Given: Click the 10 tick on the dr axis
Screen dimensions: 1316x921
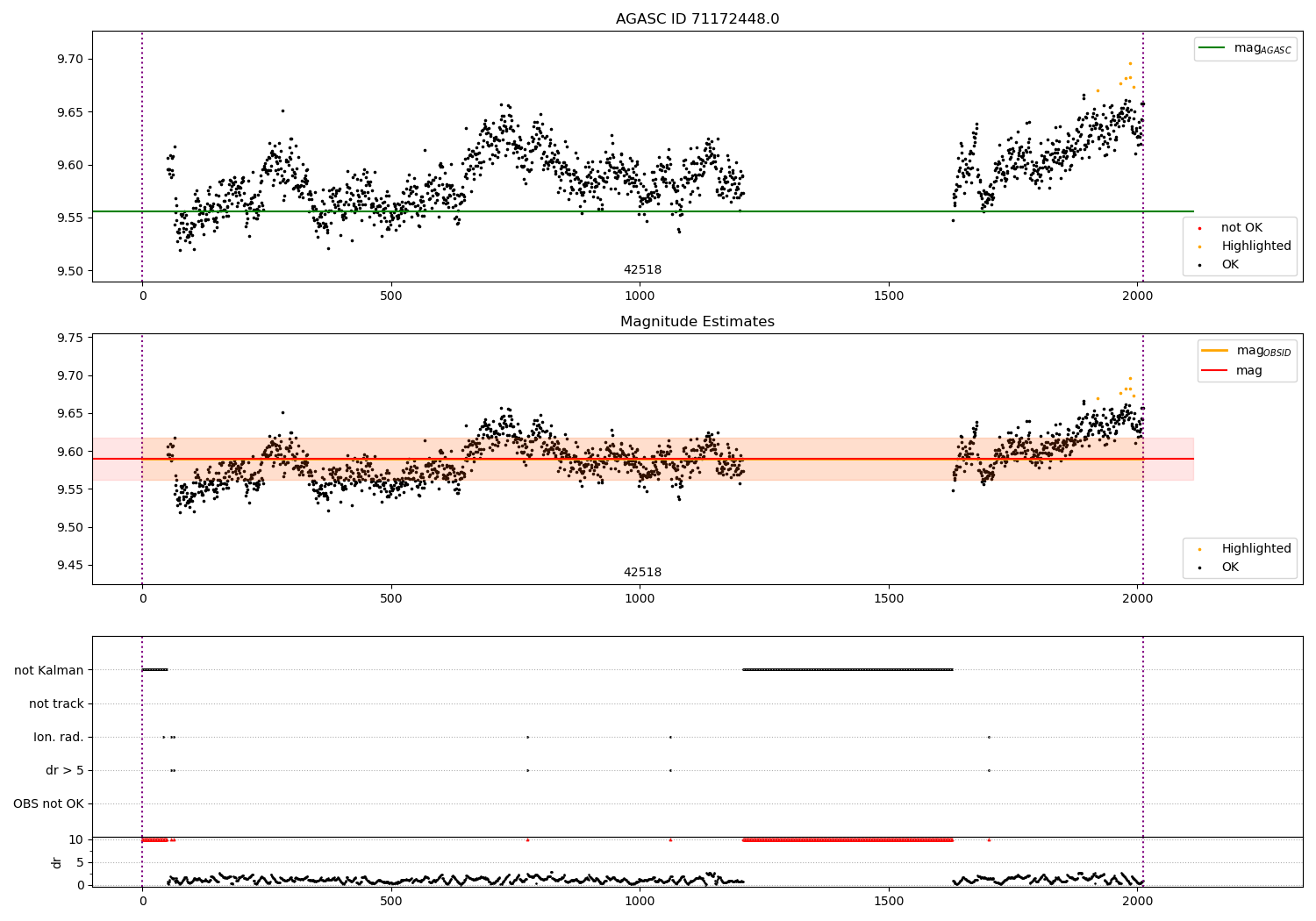Looking at the screenshot, I should point(76,839).
